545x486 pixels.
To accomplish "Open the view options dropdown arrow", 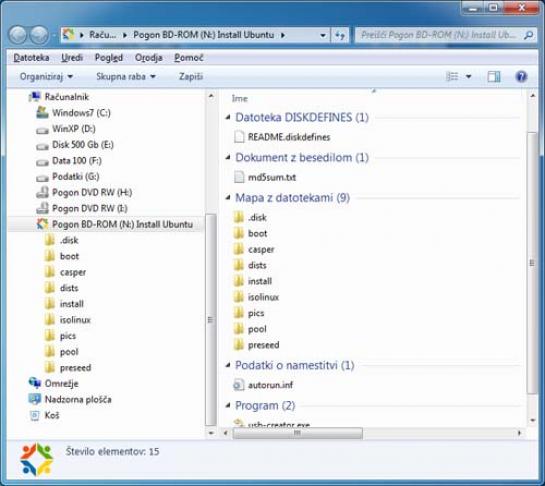I will 469,76.
